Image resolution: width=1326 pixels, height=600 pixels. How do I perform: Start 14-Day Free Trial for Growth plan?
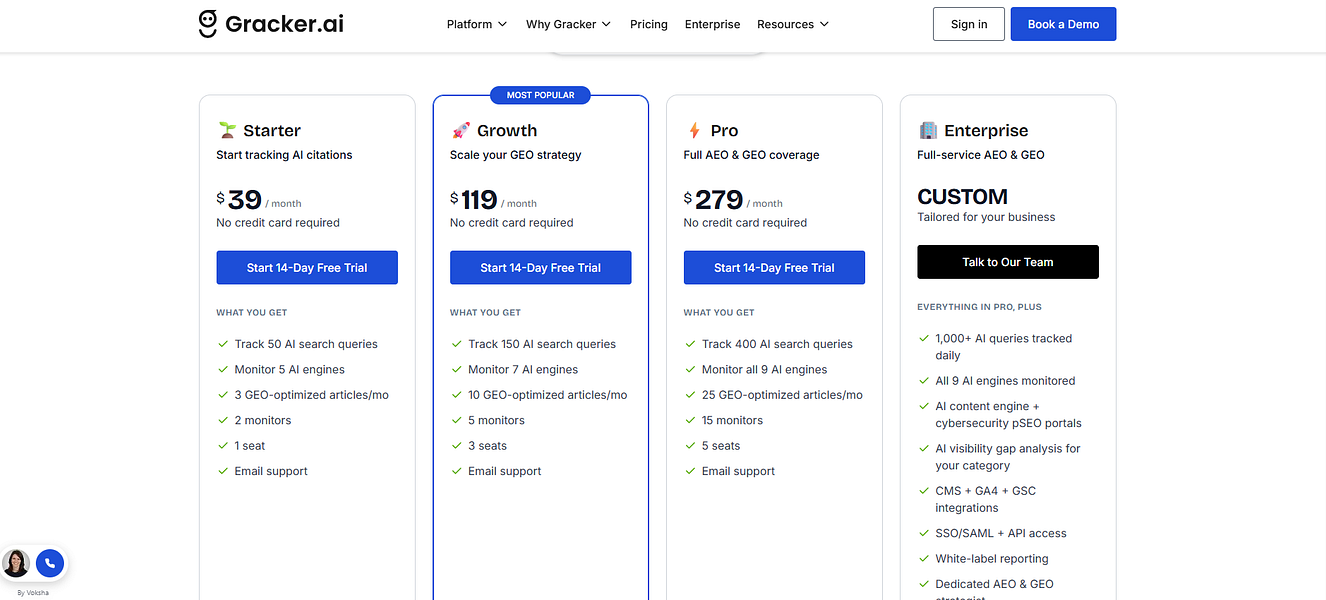[541, 267]
